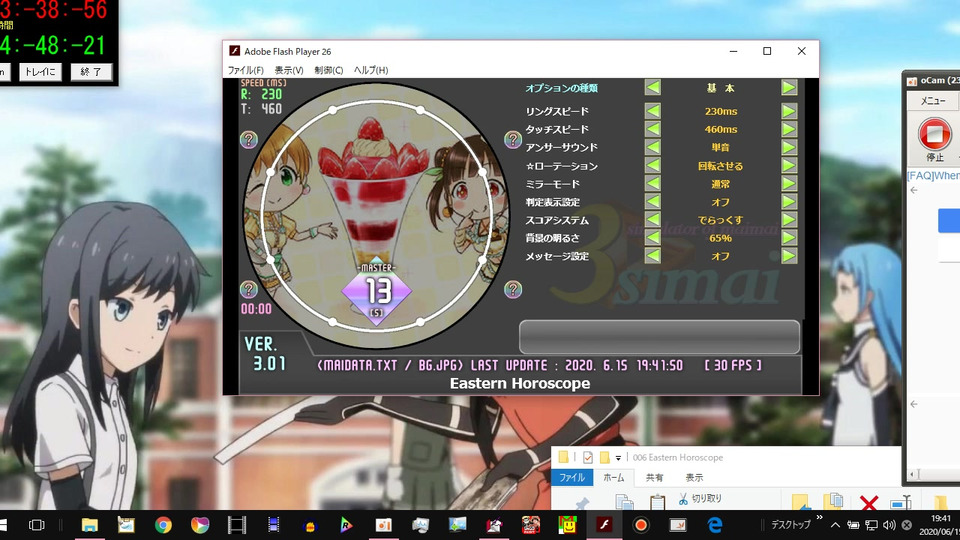Click the pin to quick access icon
This screenshot has height=540, width=960.
(x=580, y=503)
